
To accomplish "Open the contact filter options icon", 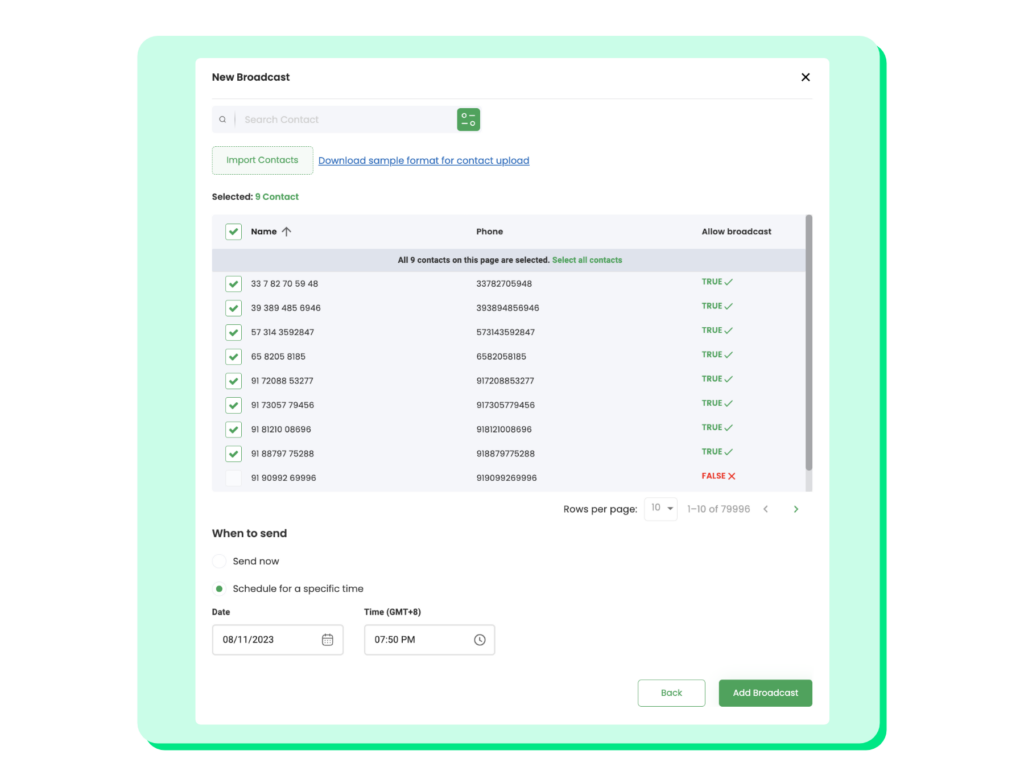I will coord(468,120).
